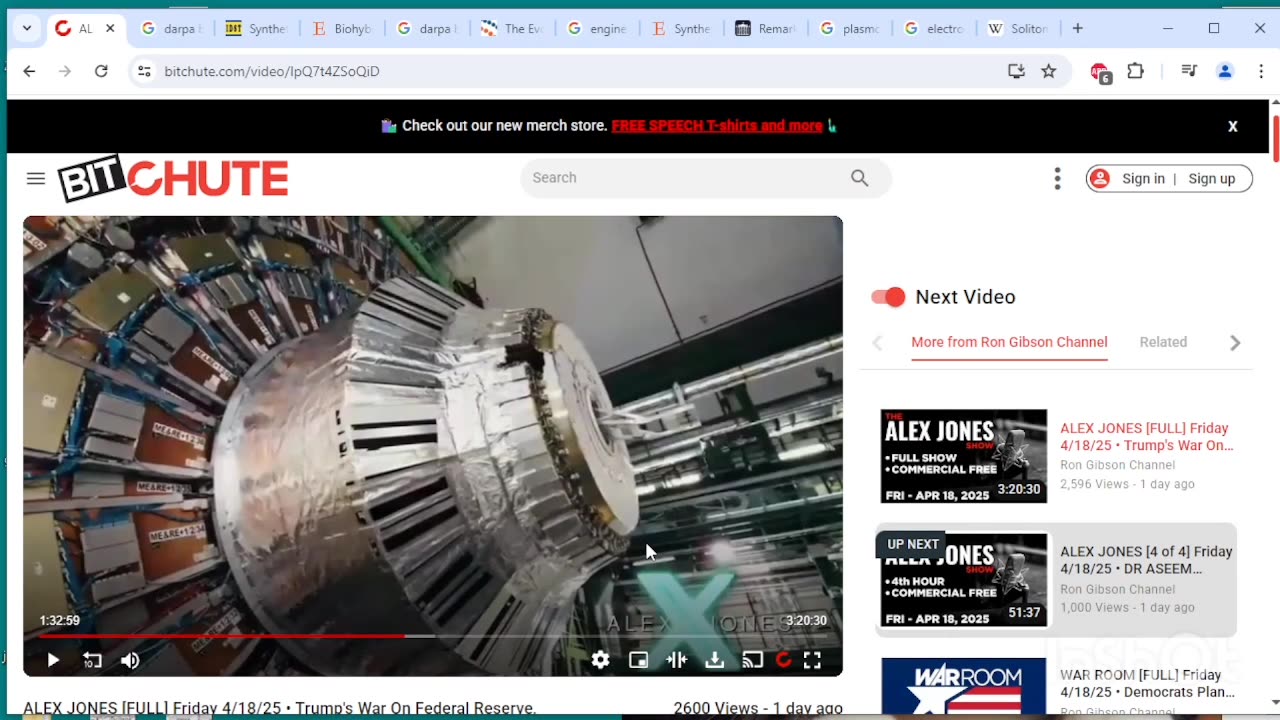Click the Ron Gibson Channel name under first video
Screen dimensions: 1280x720
tap(1117, 465)
